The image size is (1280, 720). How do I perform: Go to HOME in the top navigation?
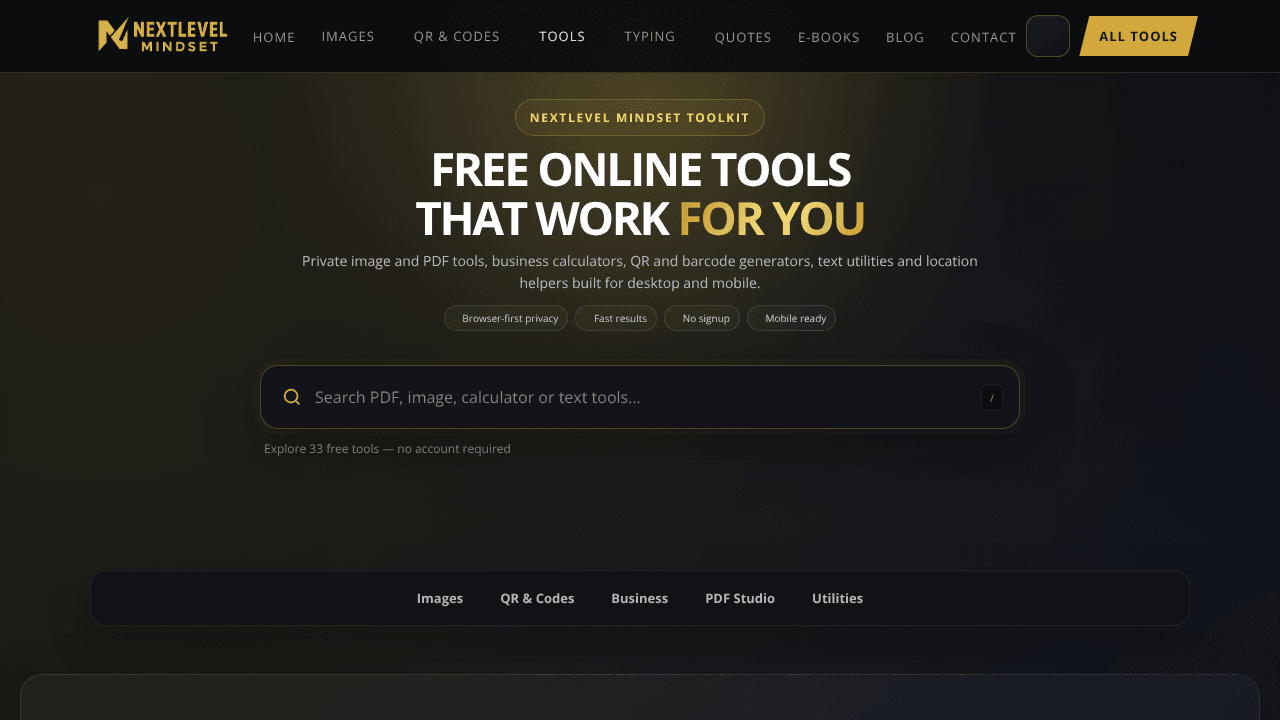coord(274,37)
